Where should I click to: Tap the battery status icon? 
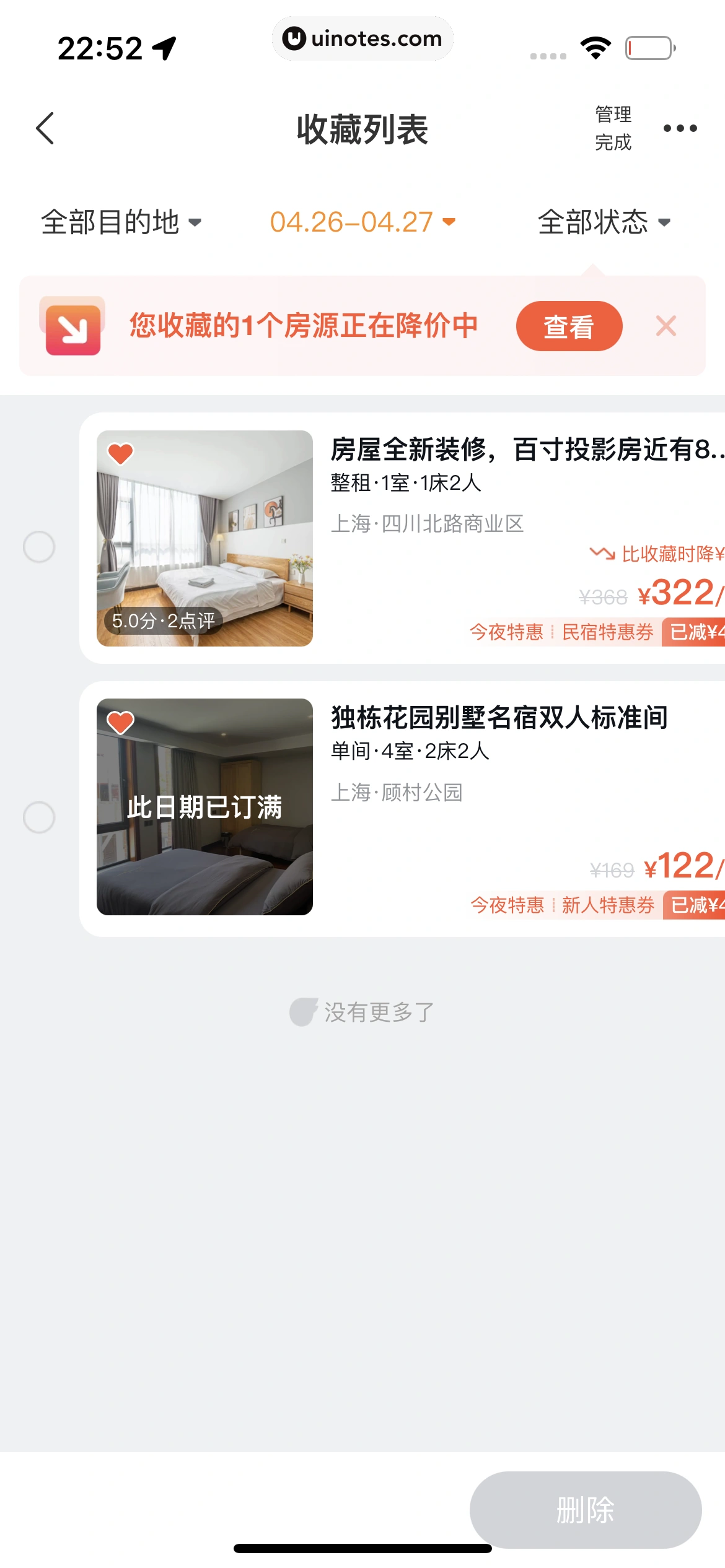650,48
